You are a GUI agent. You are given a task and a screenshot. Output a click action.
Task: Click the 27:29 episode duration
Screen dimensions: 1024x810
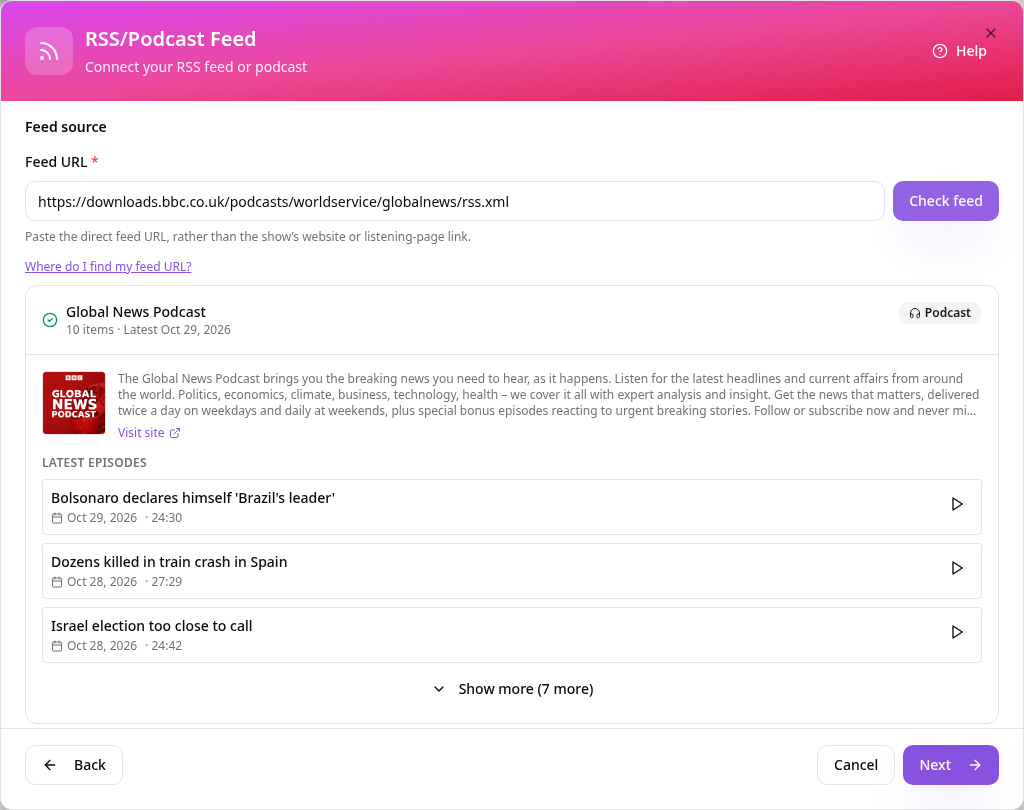(167, 582)
